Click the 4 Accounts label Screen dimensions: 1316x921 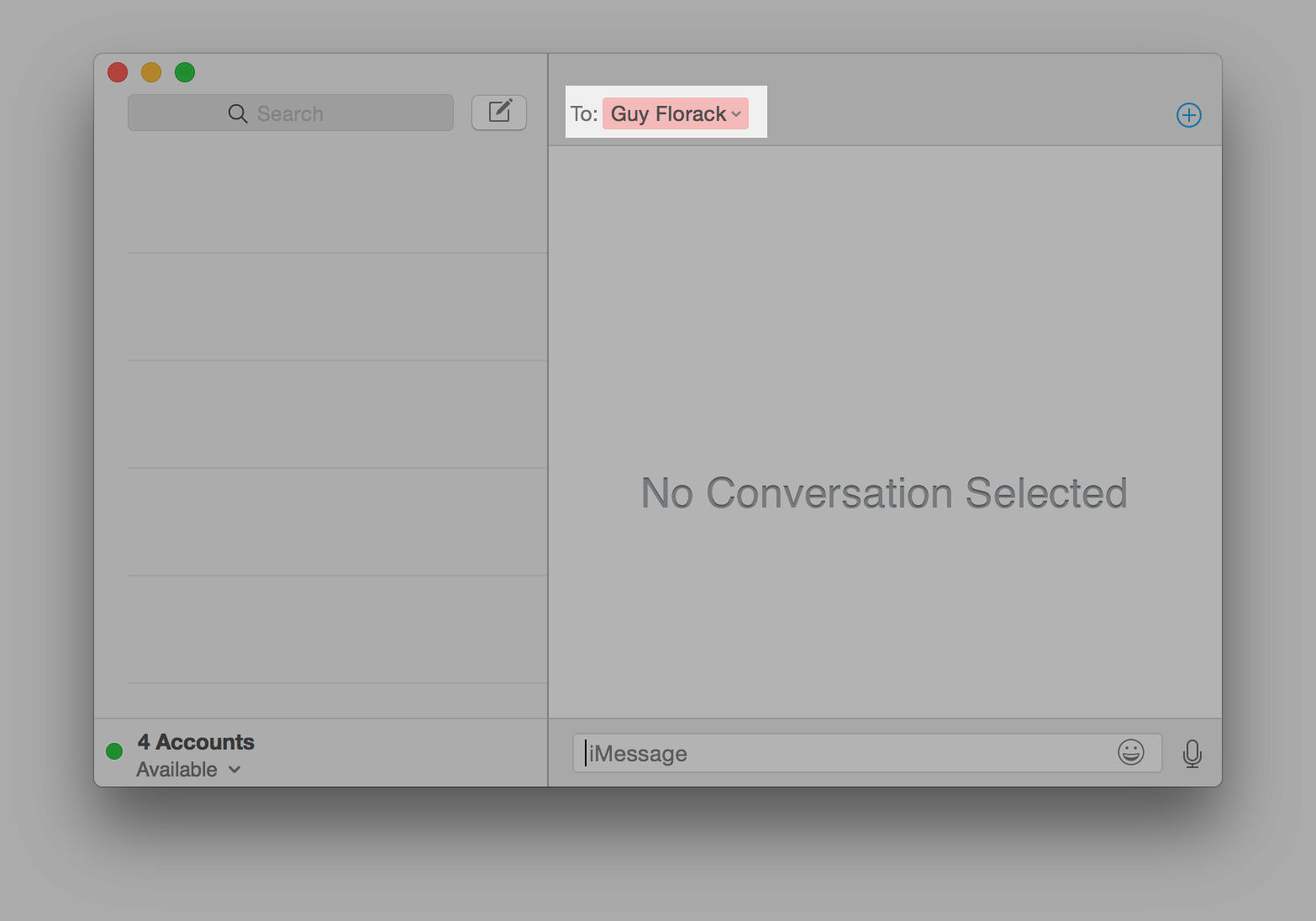point(195,742)
